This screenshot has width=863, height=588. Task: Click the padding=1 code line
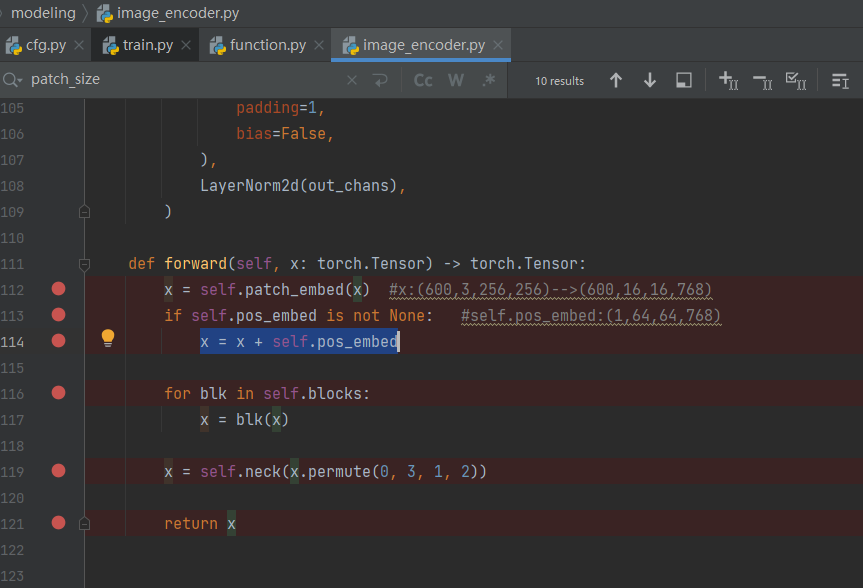click(x=280, y=108)
